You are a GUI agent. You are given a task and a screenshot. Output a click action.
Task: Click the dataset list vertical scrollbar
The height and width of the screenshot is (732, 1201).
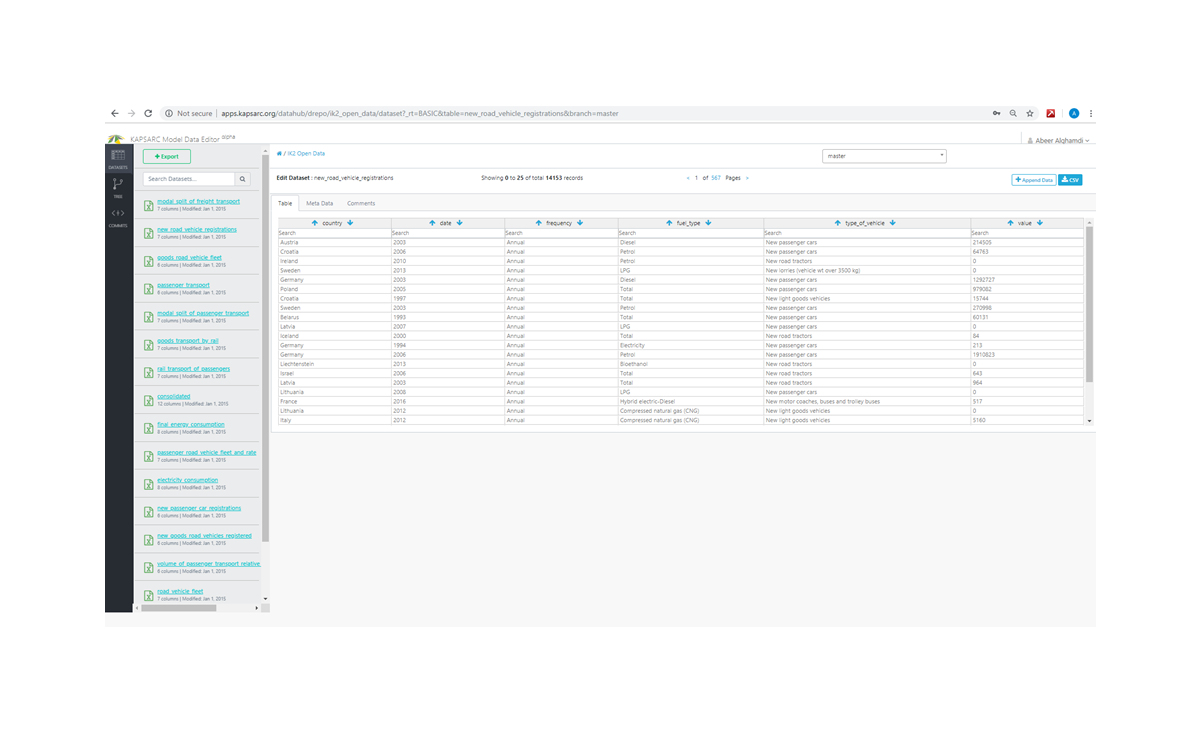(265, 350)
